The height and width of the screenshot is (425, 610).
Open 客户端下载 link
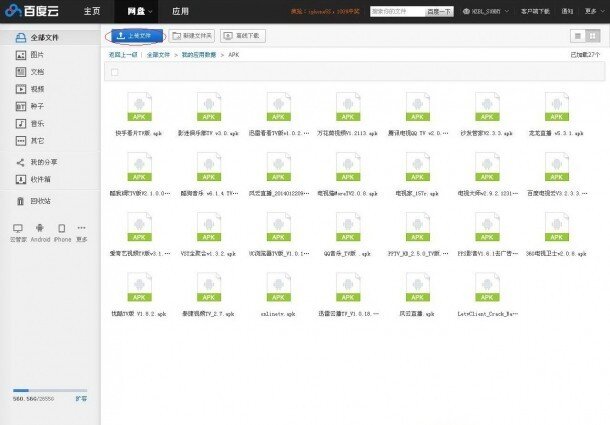pyautogui.click(x=535, y=12)
